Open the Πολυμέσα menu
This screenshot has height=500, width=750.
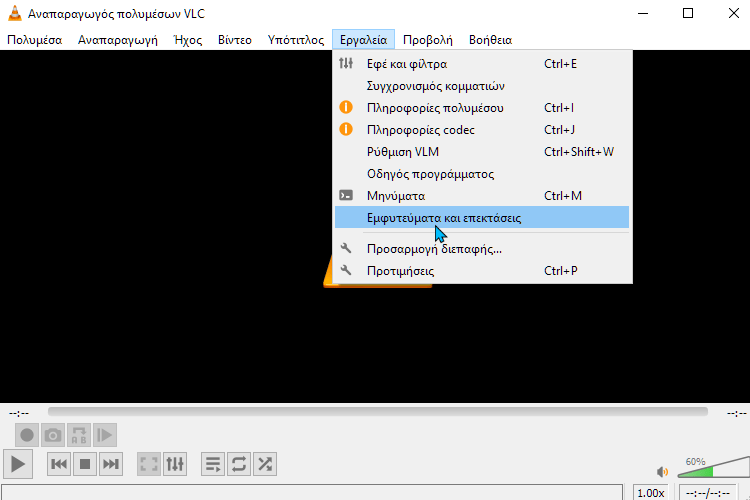[x=34, y=40]
